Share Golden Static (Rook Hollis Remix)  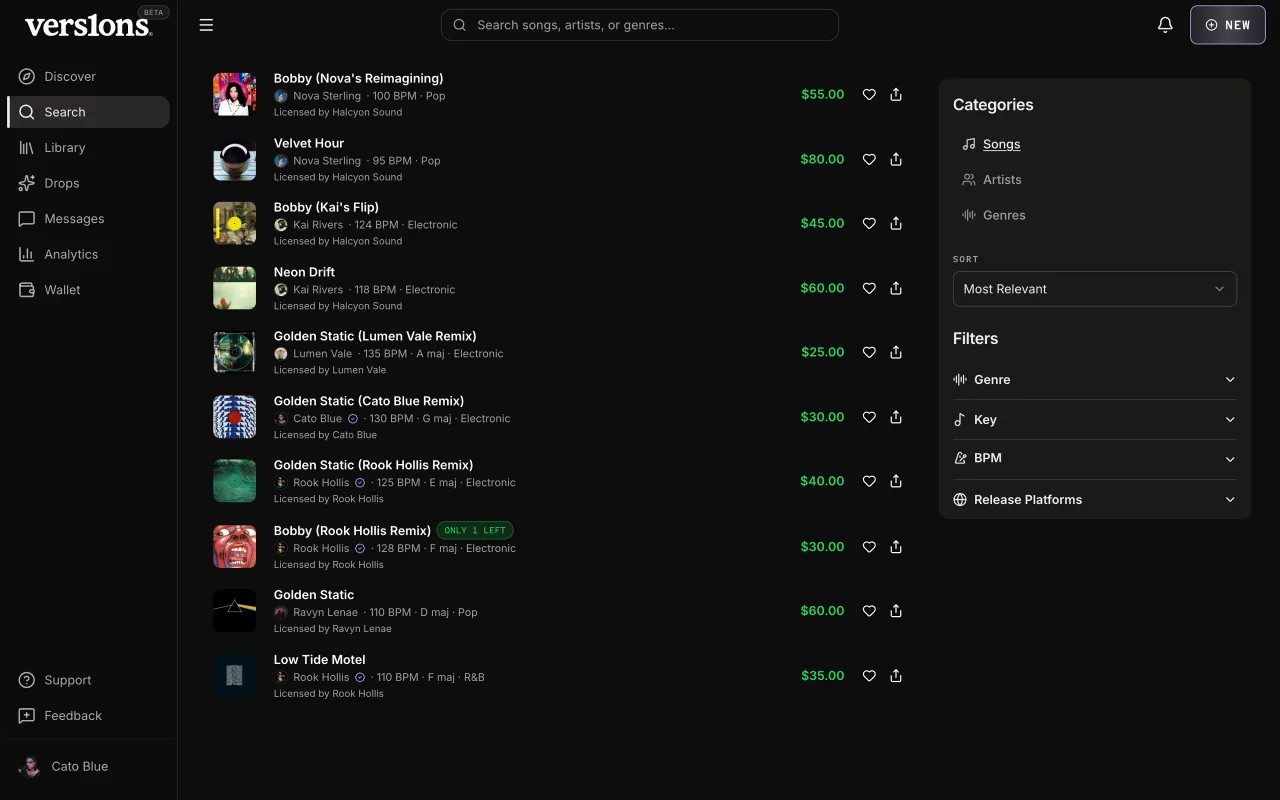pos(896,481)
